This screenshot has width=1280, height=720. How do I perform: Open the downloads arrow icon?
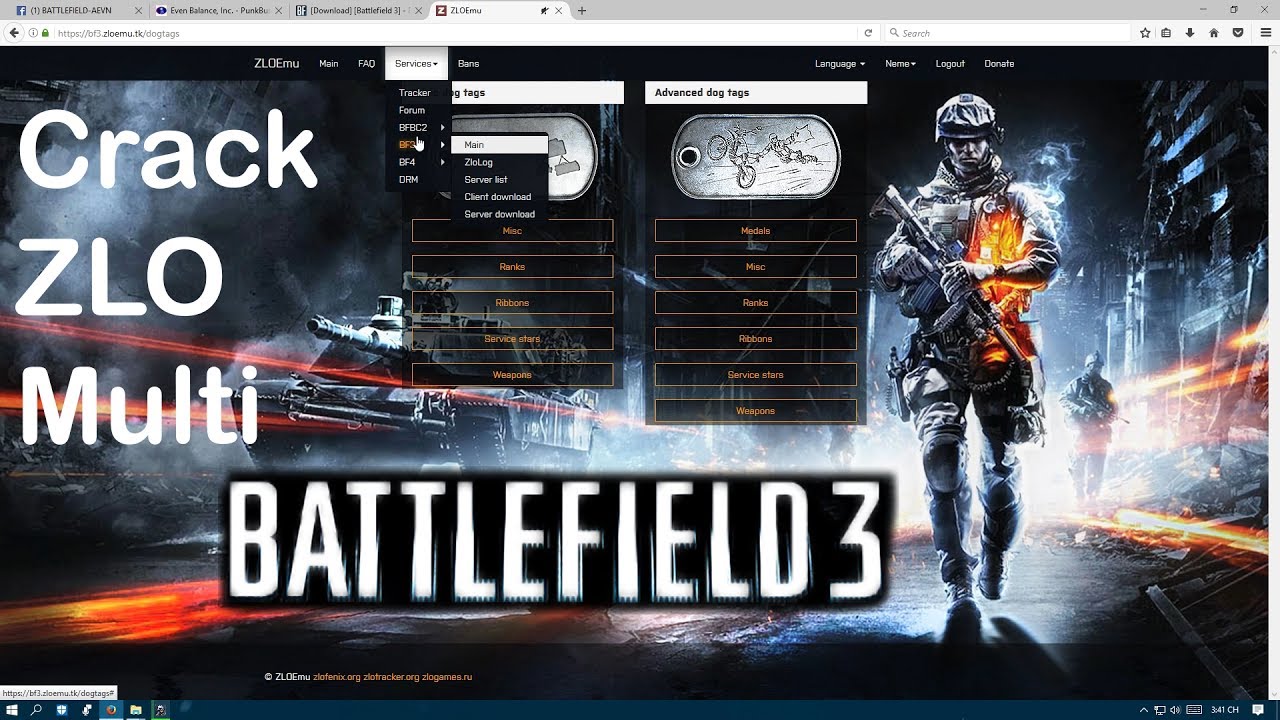(x=1190, y=33)
